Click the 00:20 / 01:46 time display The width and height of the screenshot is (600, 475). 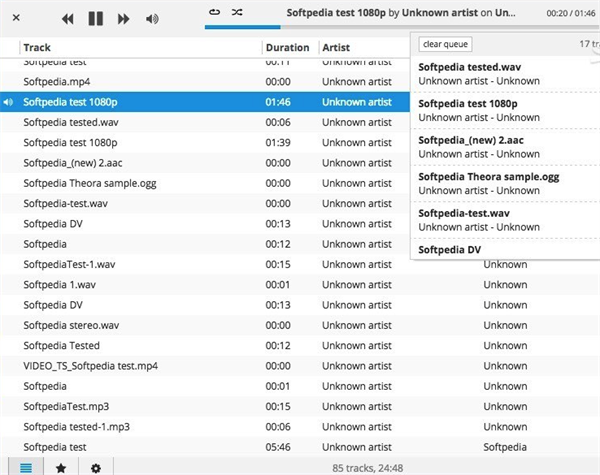pyautogui.click(x=571, y=13)
